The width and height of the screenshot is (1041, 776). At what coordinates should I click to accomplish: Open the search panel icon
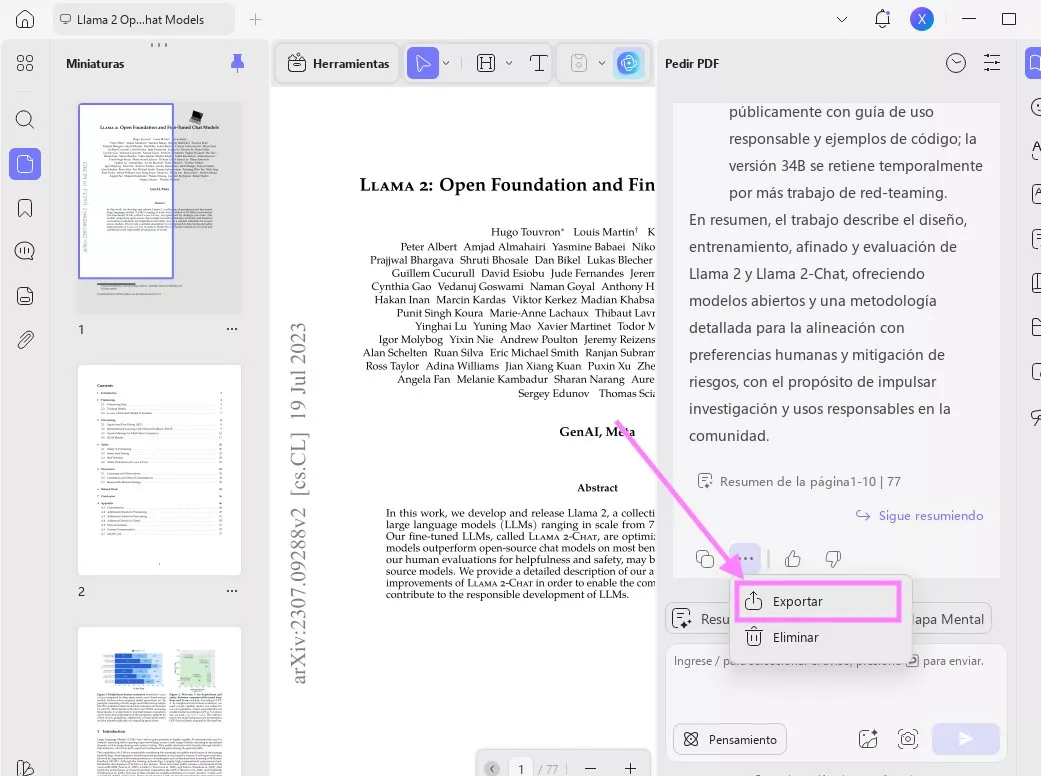[x=25, y=119]
